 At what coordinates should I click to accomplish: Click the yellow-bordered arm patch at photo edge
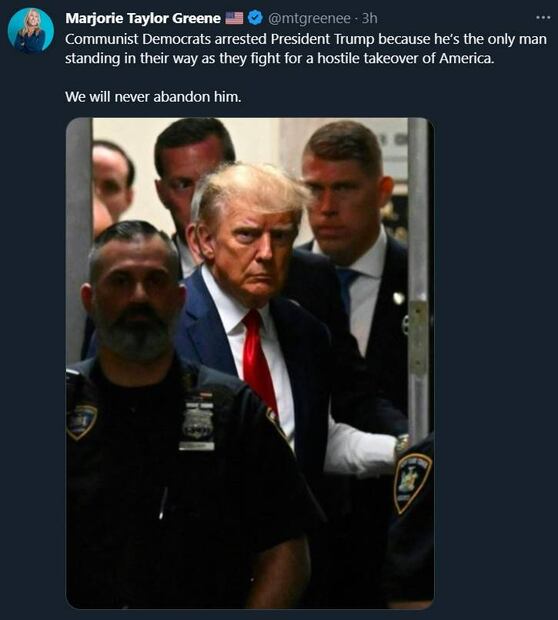pos(412,482)
